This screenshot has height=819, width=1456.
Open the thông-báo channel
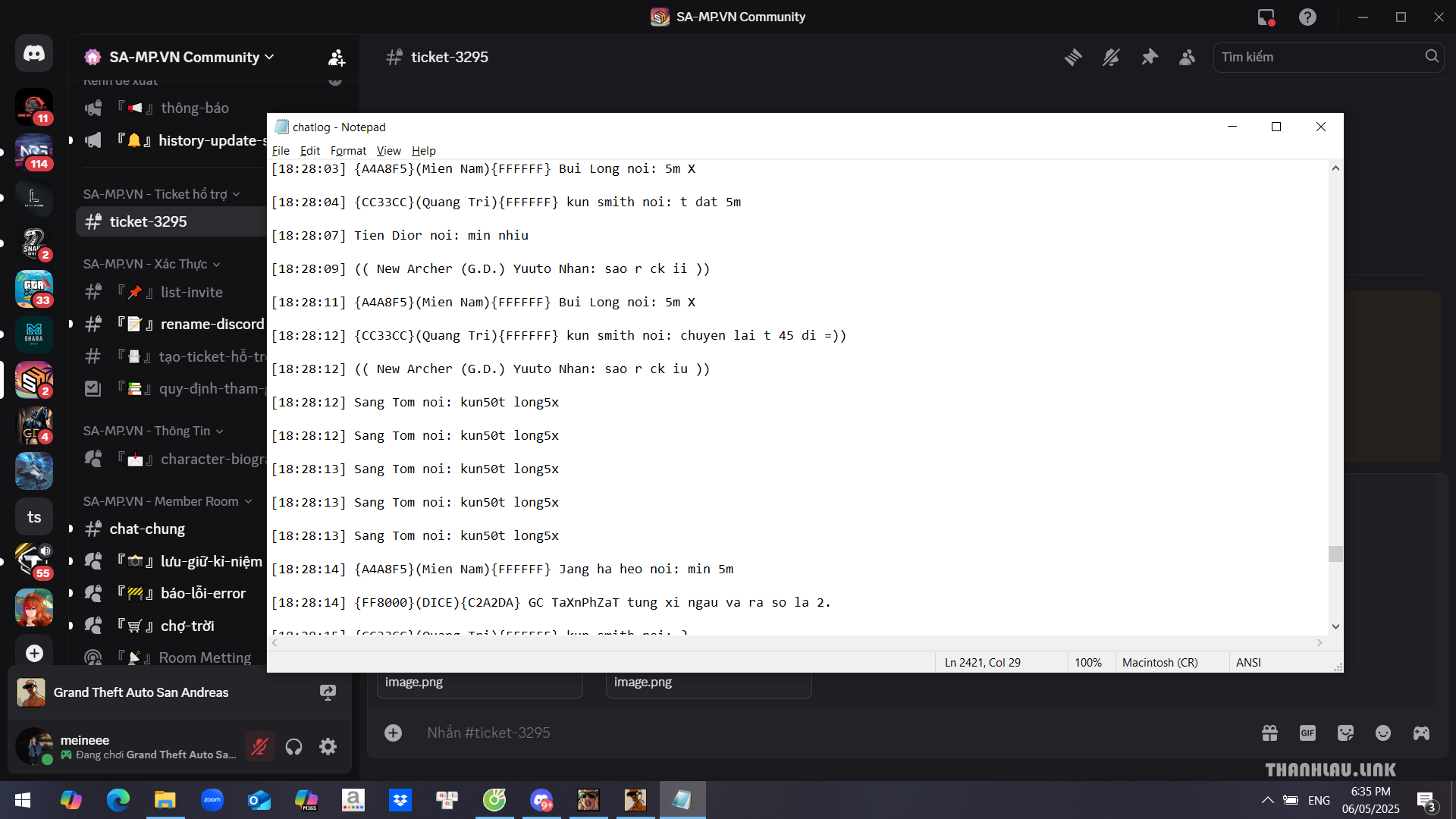[x=171, y=108]
